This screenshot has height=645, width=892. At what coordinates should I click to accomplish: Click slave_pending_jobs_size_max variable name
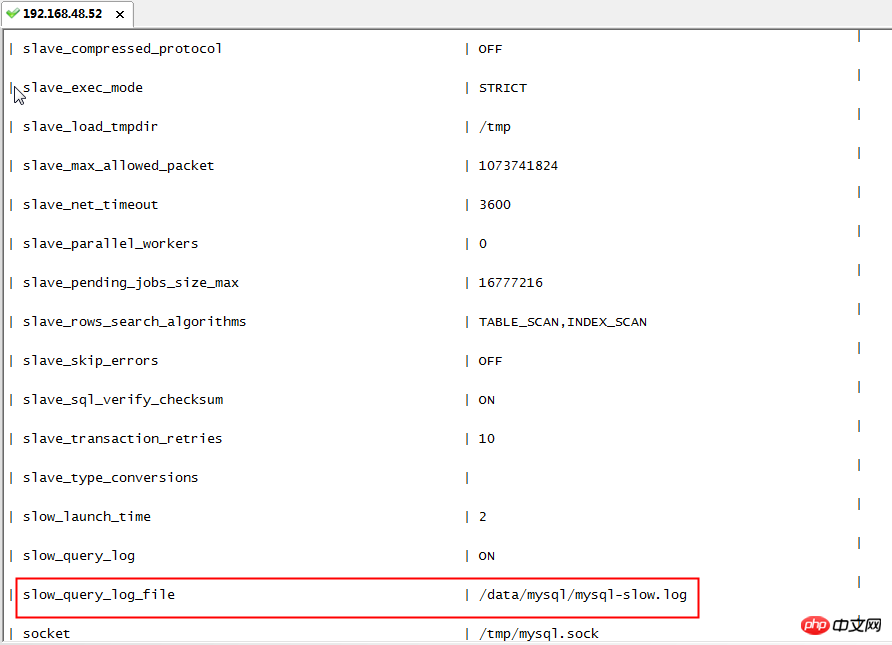pos(131,283)
